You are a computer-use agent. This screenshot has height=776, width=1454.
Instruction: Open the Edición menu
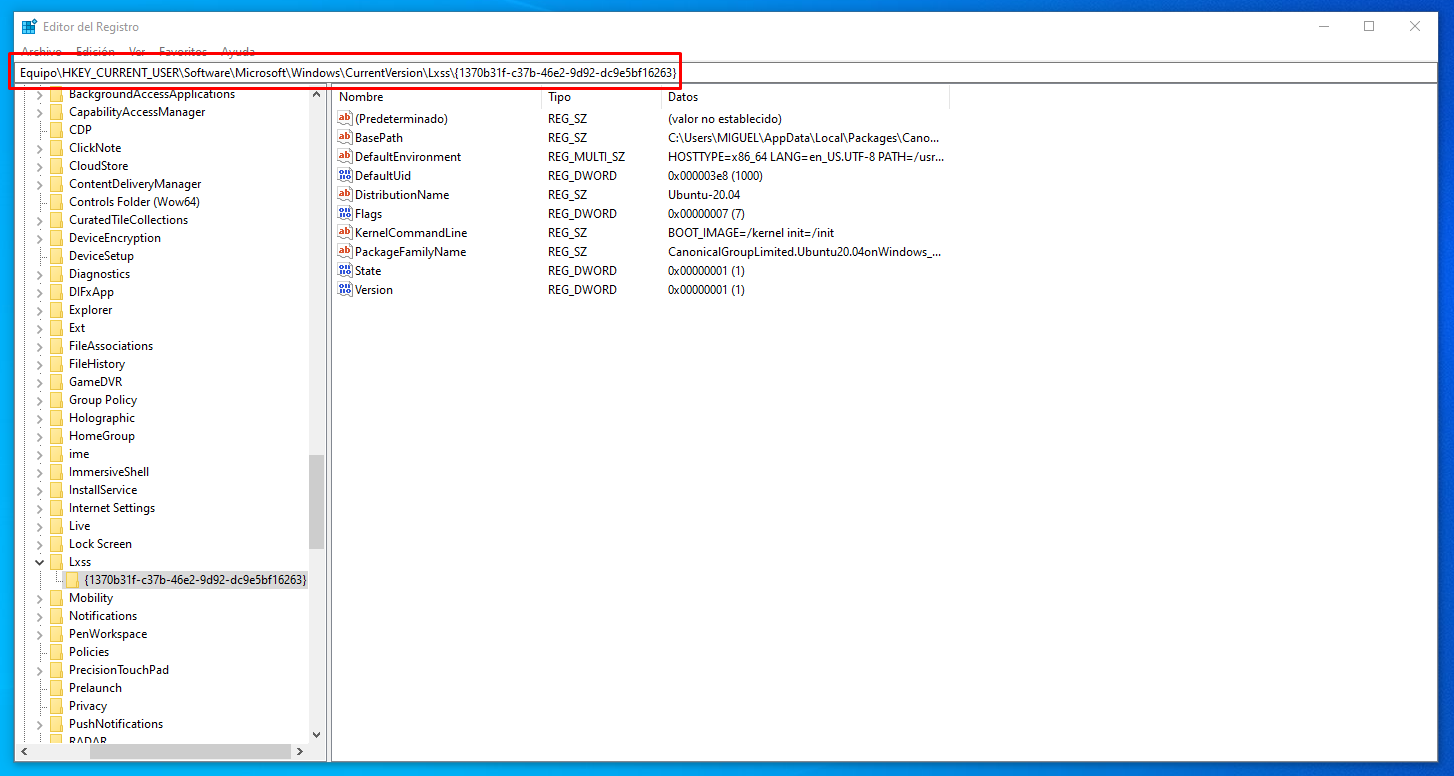click(x=95, y=51)
